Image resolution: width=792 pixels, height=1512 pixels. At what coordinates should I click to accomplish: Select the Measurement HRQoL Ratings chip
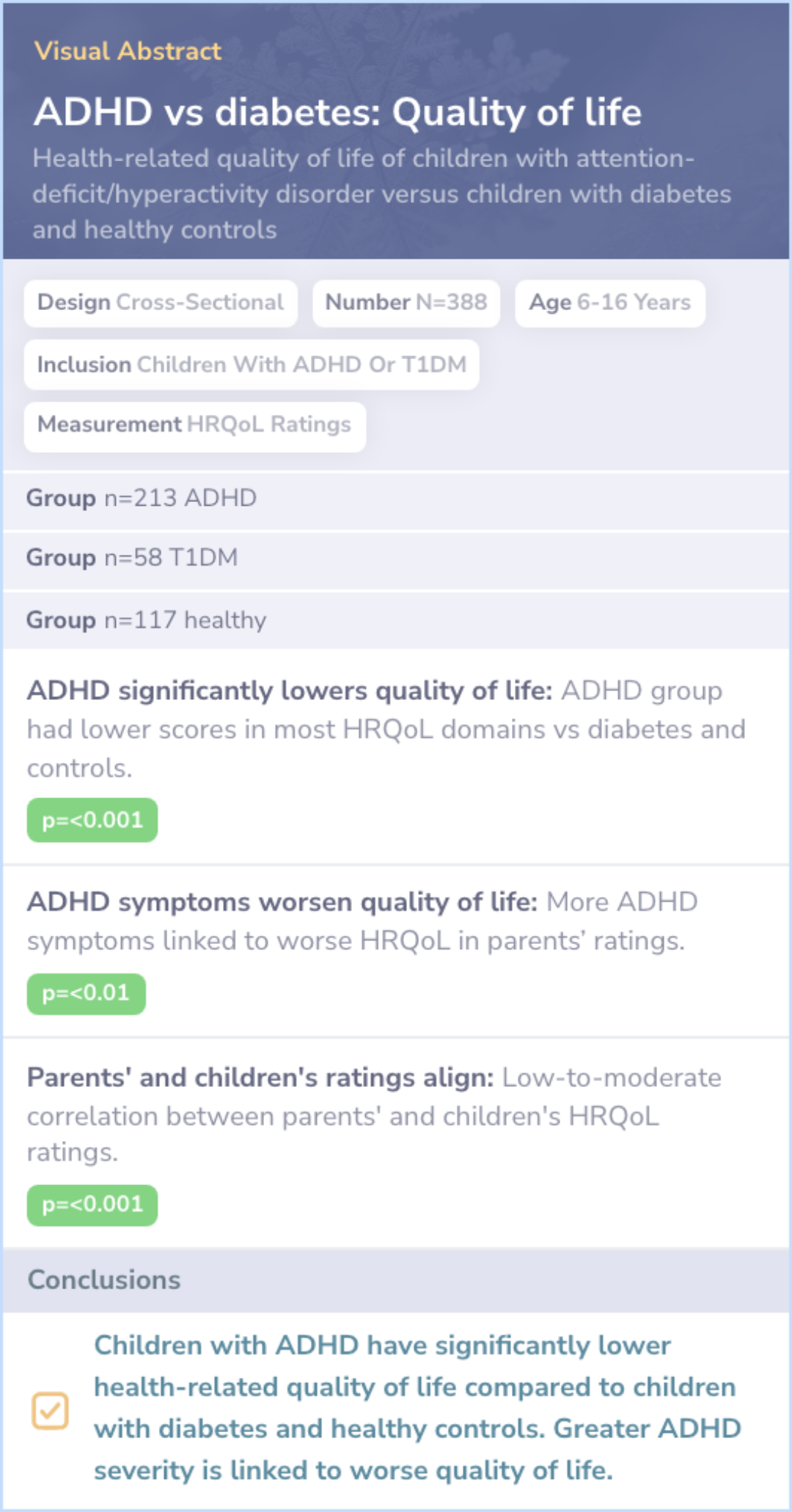coord(194,425)
